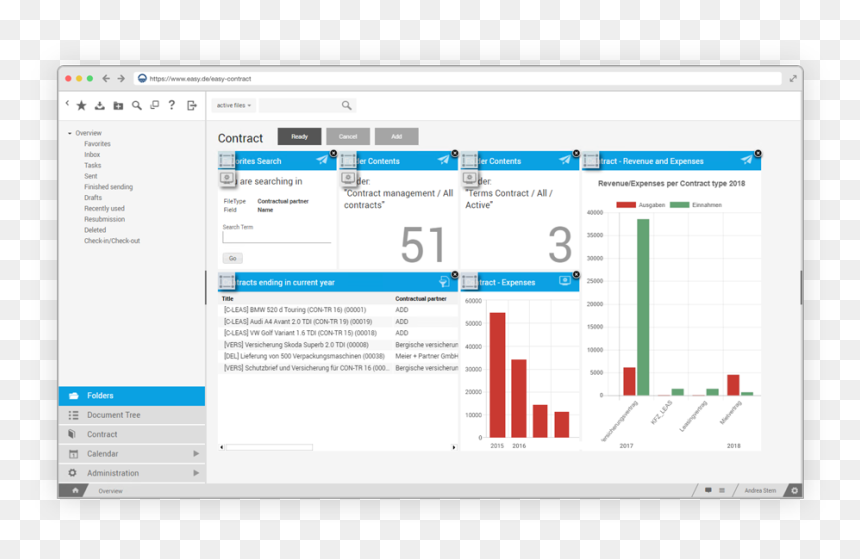Click paper plane on Revenue and Expenses widget

(746, 160)
